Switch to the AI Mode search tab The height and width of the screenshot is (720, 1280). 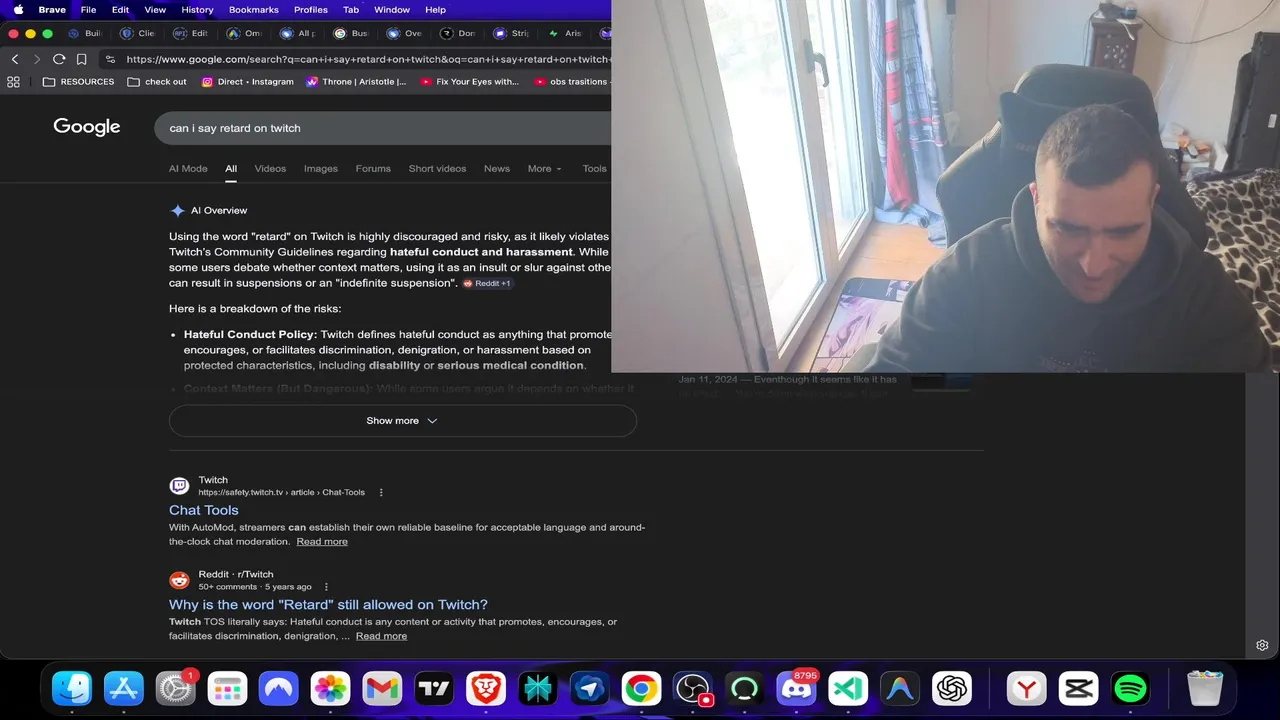coord(188,168)
